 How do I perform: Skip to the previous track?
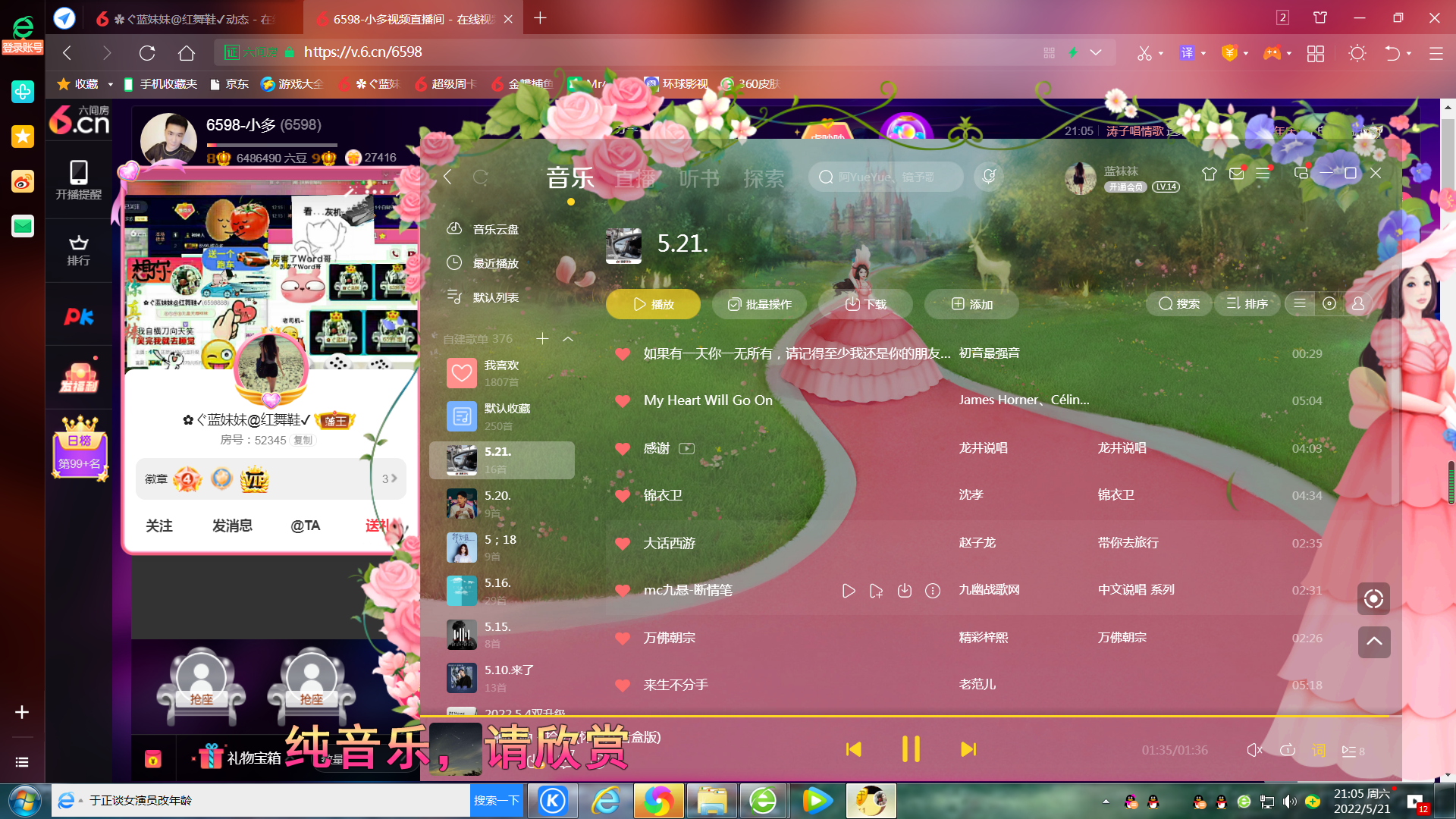[x=854, y=749]
